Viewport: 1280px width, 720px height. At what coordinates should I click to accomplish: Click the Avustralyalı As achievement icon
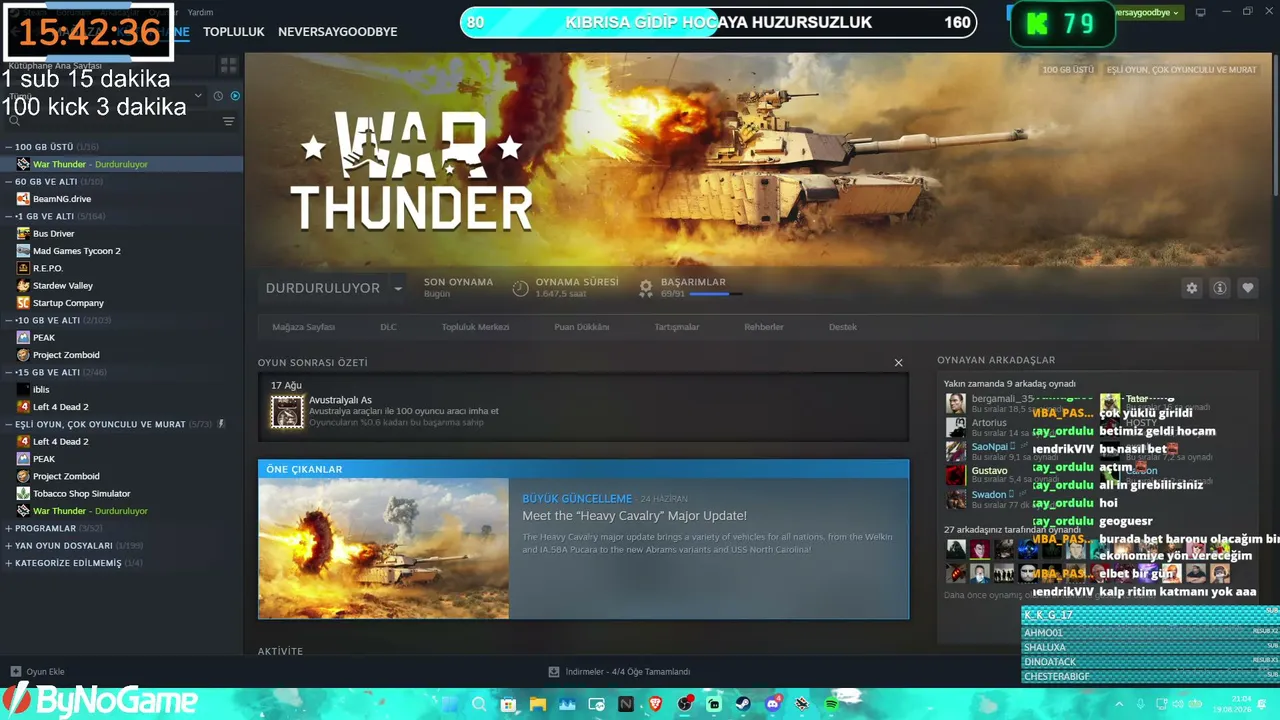[x=287, y=411]
